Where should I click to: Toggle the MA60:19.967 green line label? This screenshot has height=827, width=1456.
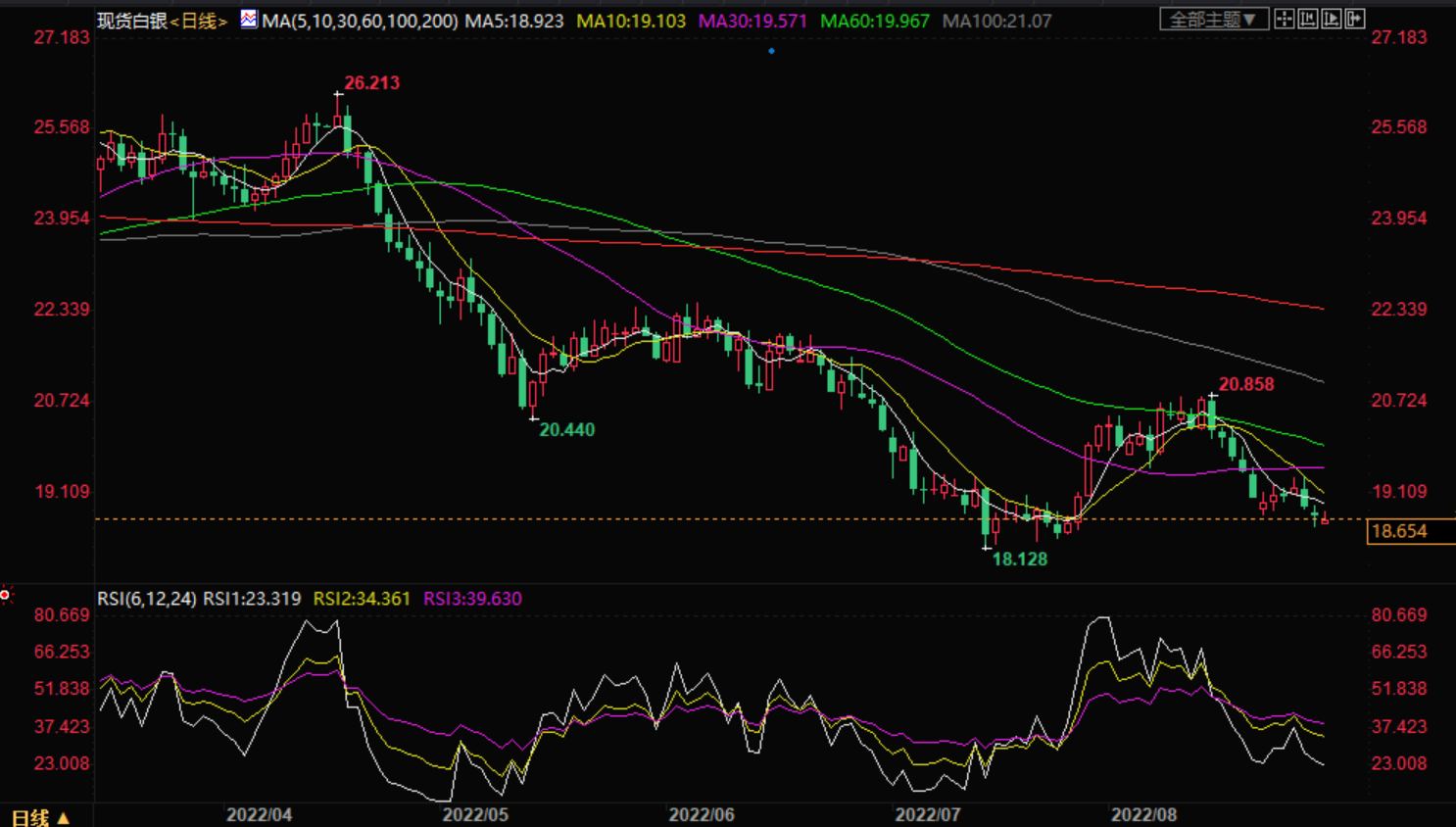point(874,20)
